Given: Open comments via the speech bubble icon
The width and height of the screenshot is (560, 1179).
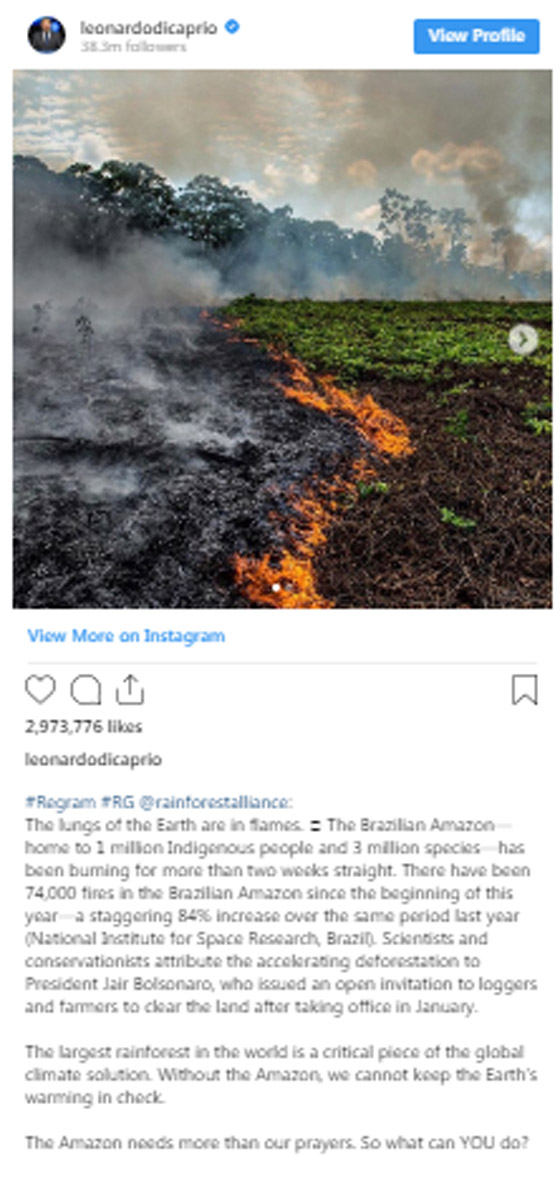Looking at the screenshot, I should tap(86, 689).
